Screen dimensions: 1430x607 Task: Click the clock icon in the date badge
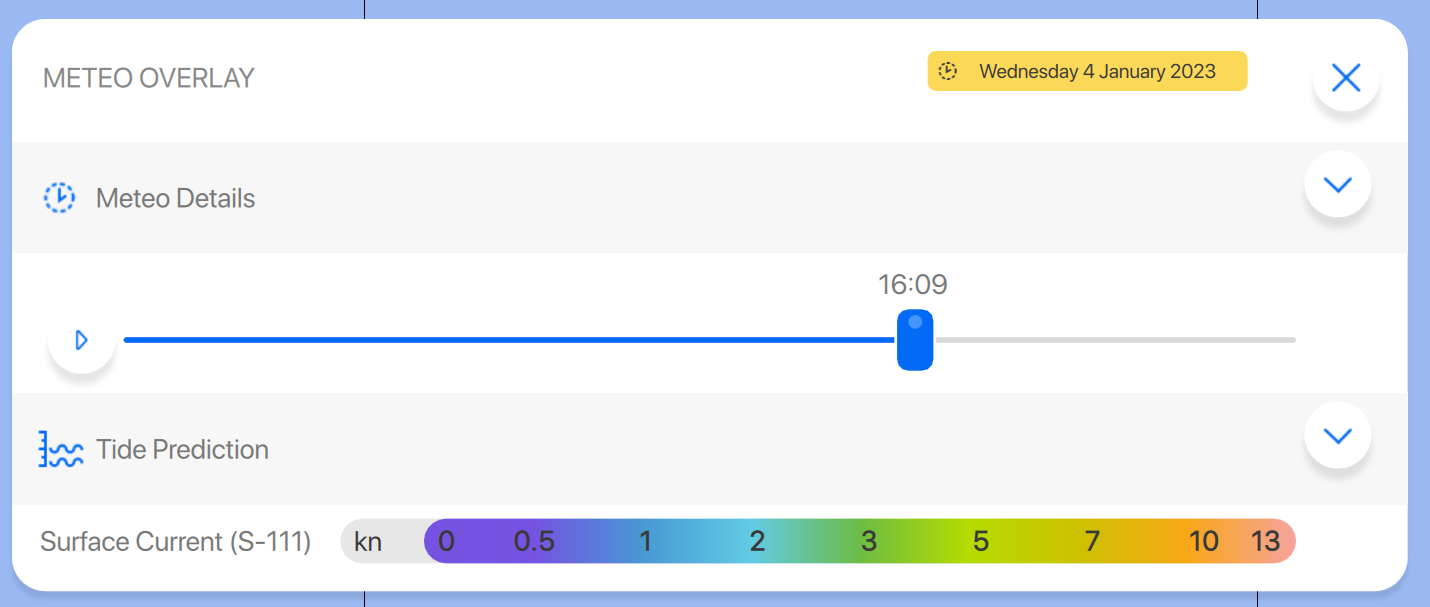(949, 71)
